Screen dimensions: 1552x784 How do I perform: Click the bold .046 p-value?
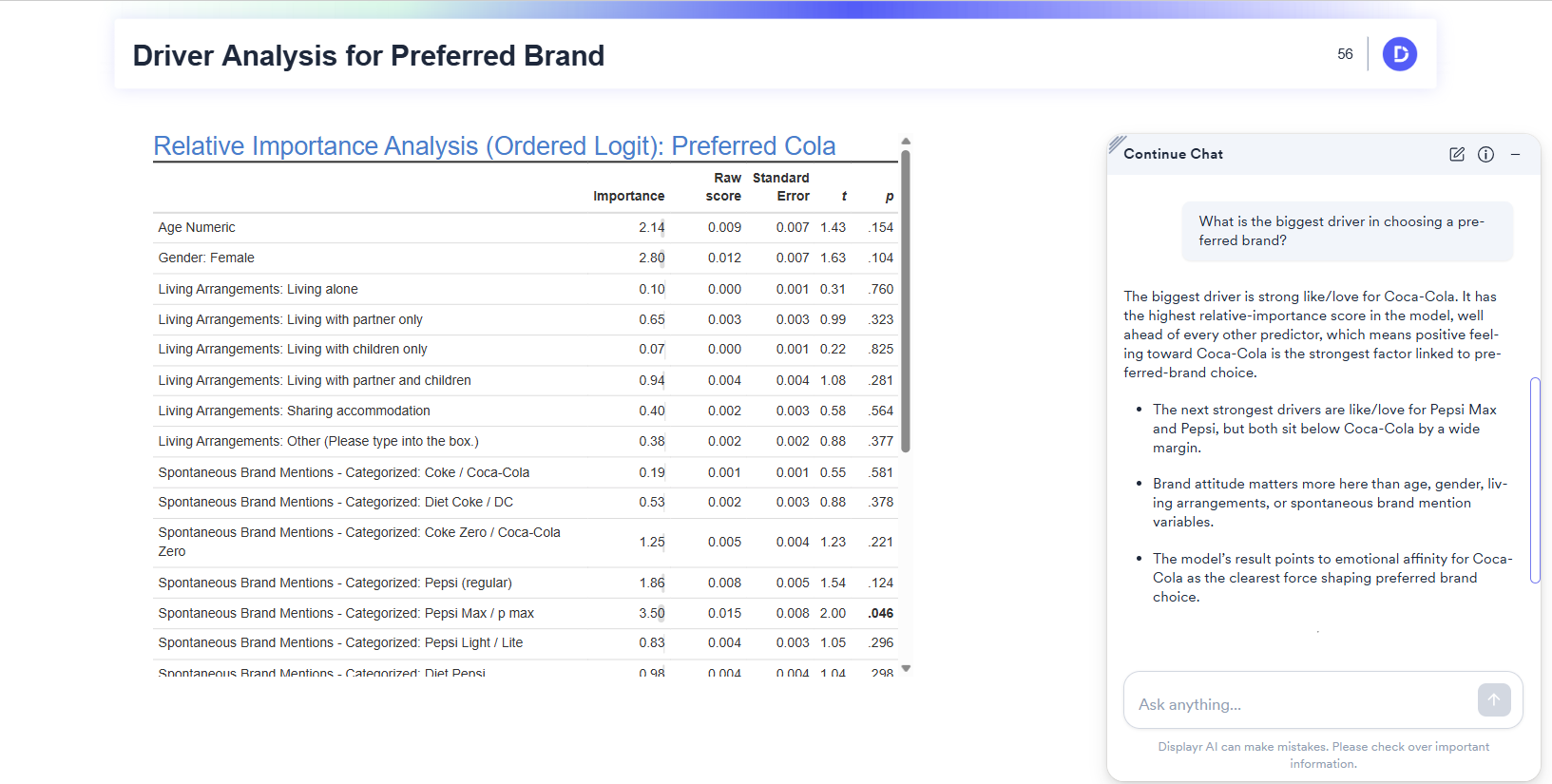click(x=881, y=613)
